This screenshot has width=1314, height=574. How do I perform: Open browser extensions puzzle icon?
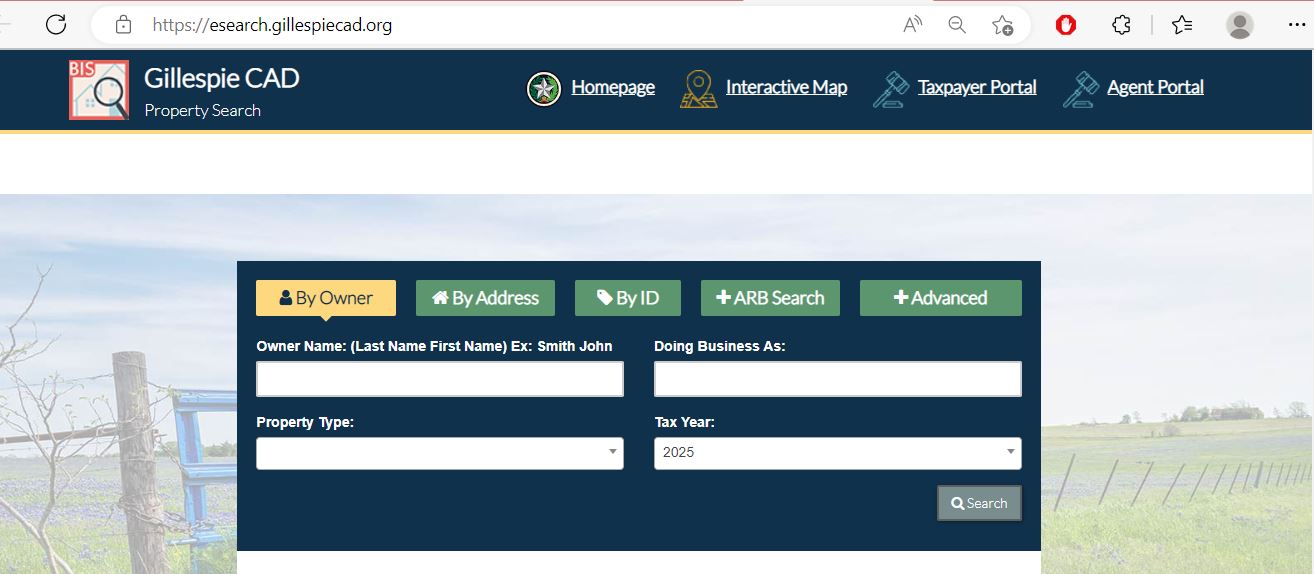coord(1121,25)
